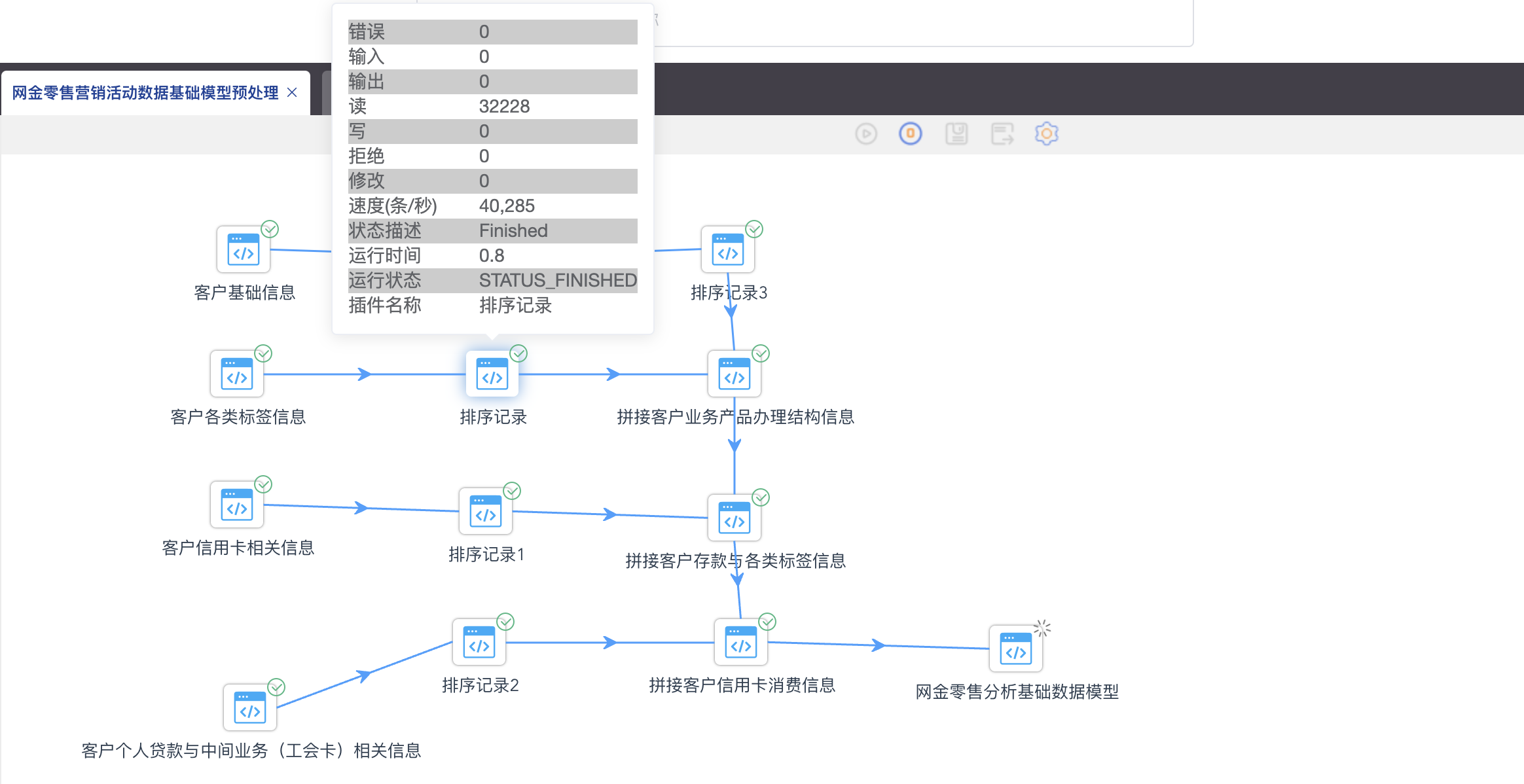
Task: Click the 排序记录3 node icon
Action: (x=728, y=249)
